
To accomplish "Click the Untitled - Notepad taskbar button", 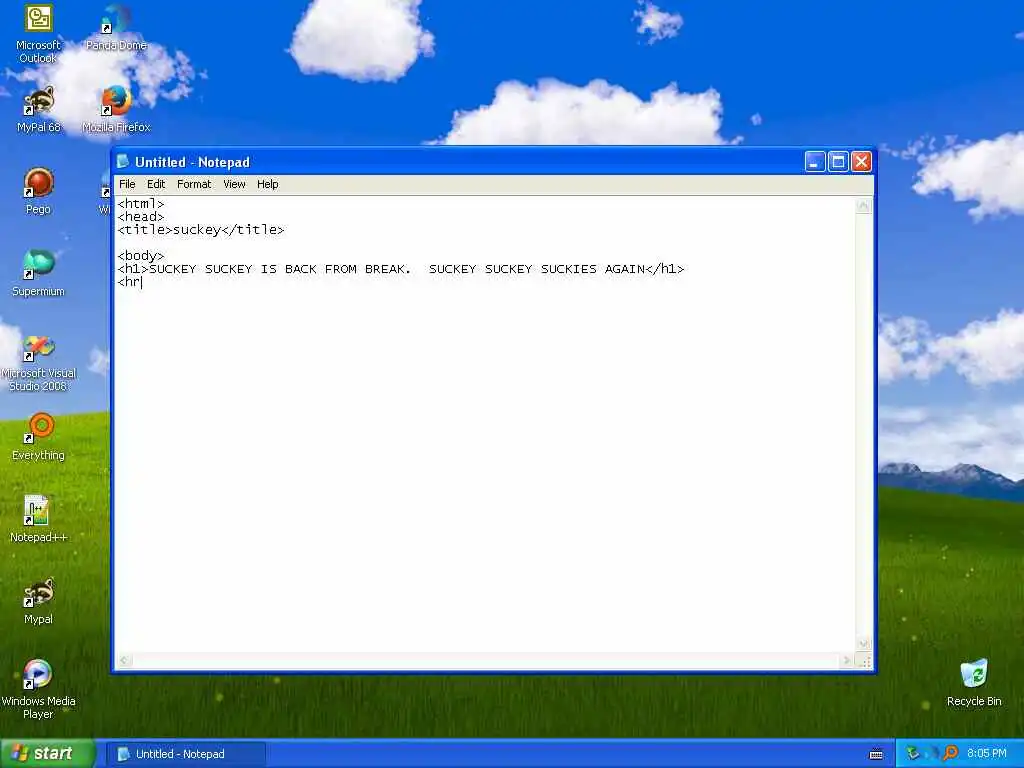I will pyautogui.click(x=185, y=754).
